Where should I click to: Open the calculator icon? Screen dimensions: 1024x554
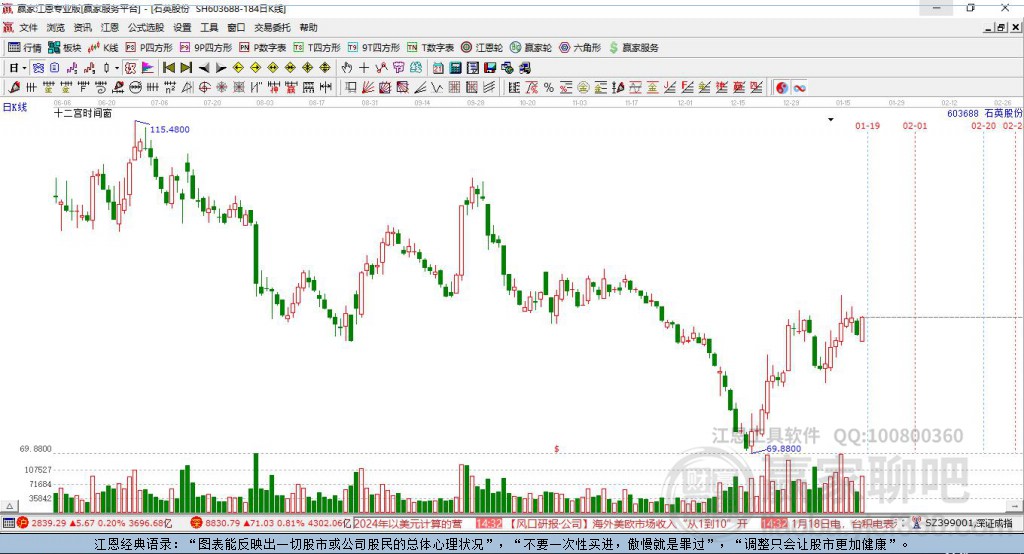pyautogui.click(x=455, y=68)
